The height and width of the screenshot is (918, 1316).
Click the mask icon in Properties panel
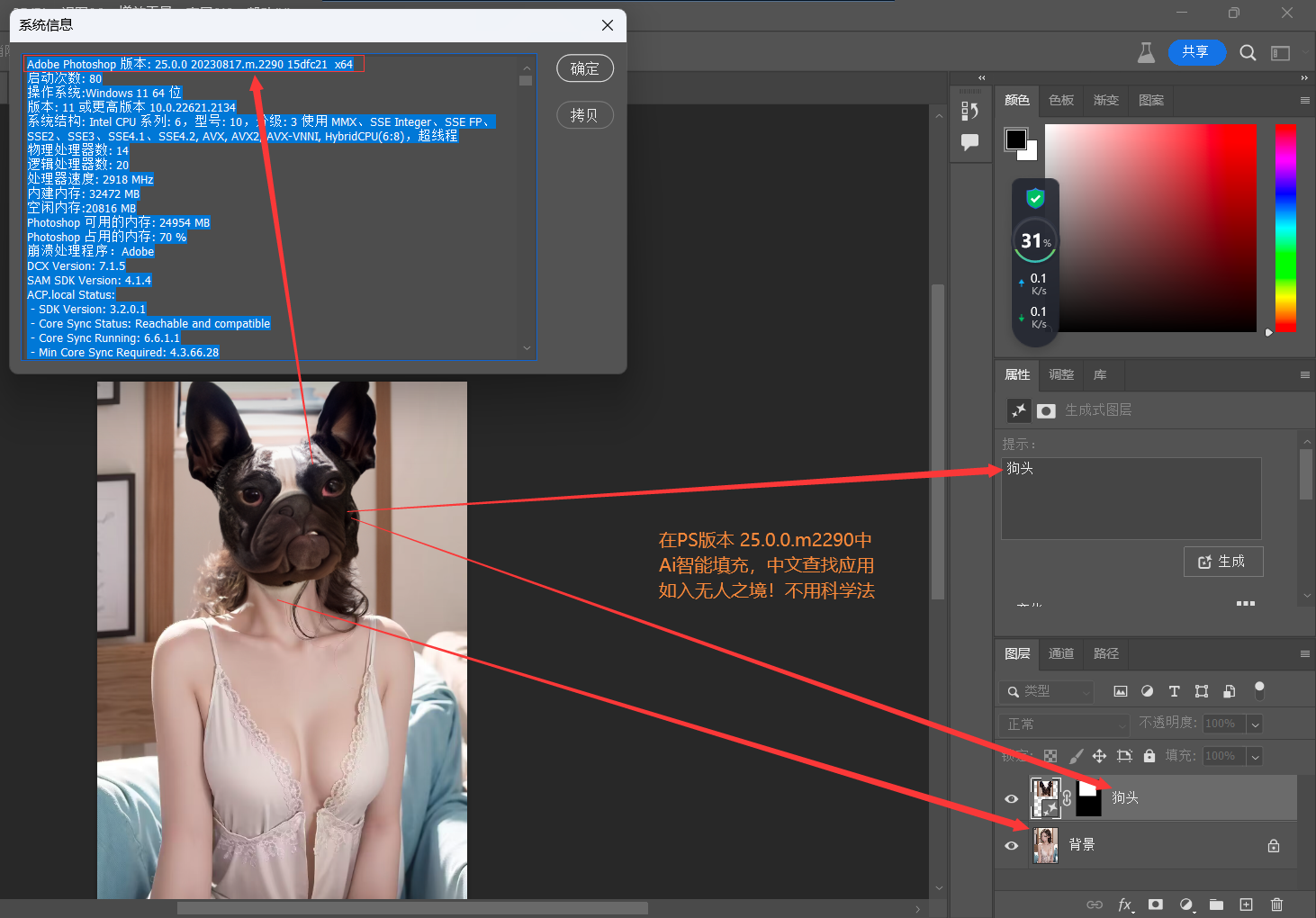point(1046,411)
